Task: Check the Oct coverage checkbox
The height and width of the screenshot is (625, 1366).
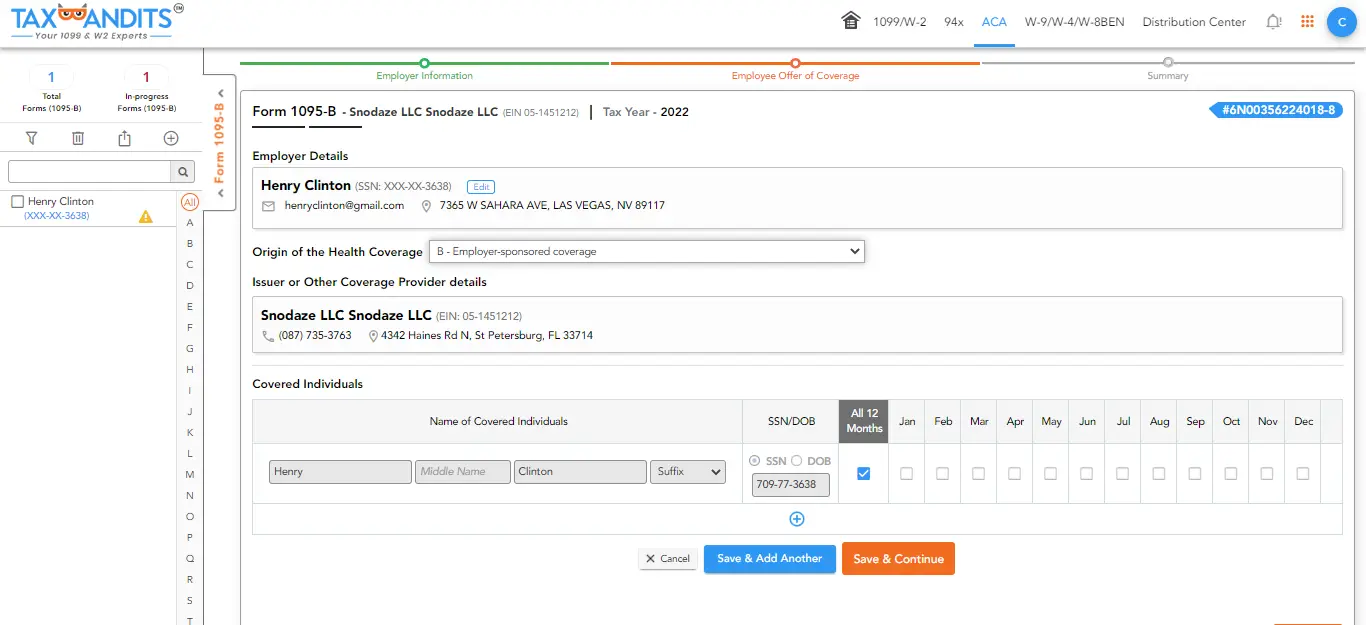Action: [1230, 473]
